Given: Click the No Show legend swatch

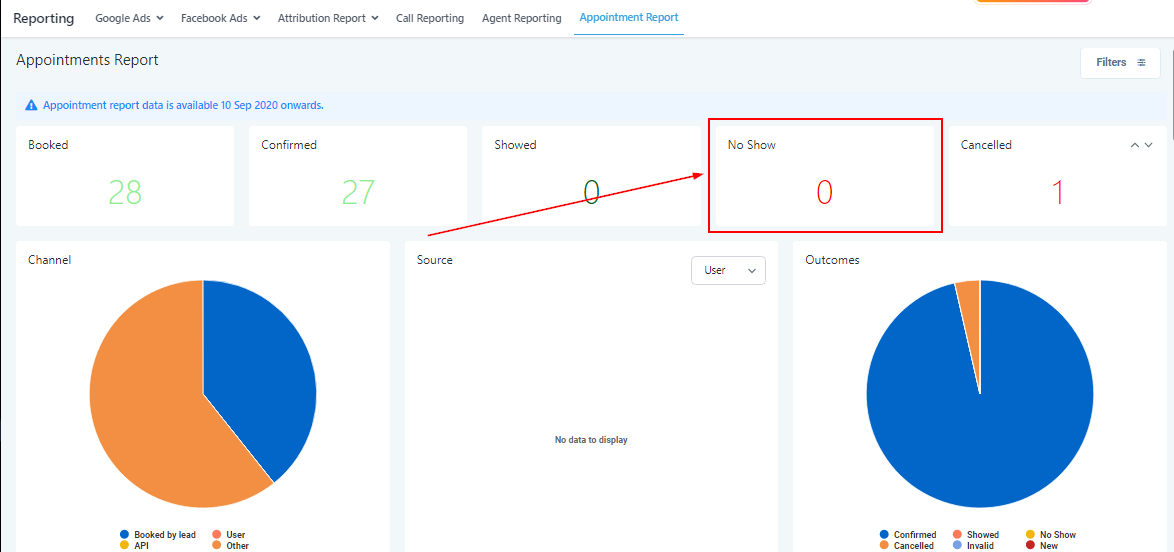Looking at the screenshot, I should [x=1031, y=535].
